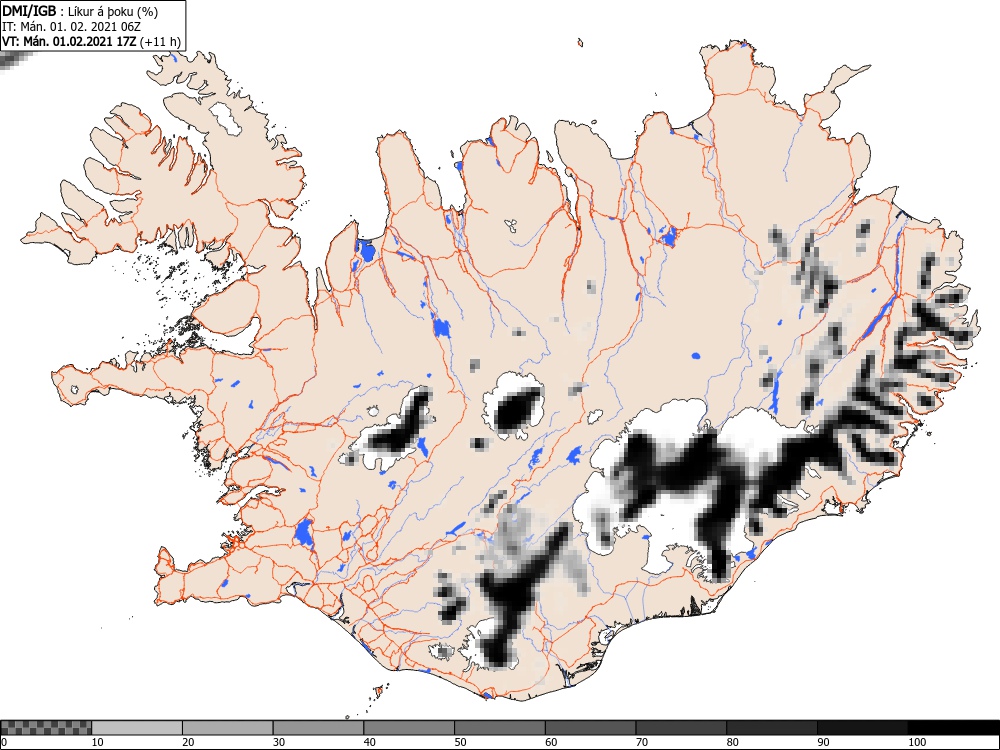Click the 'Líkur á þoku (%)' title text
Screen dimensions: 1000x750
(114, 11)
